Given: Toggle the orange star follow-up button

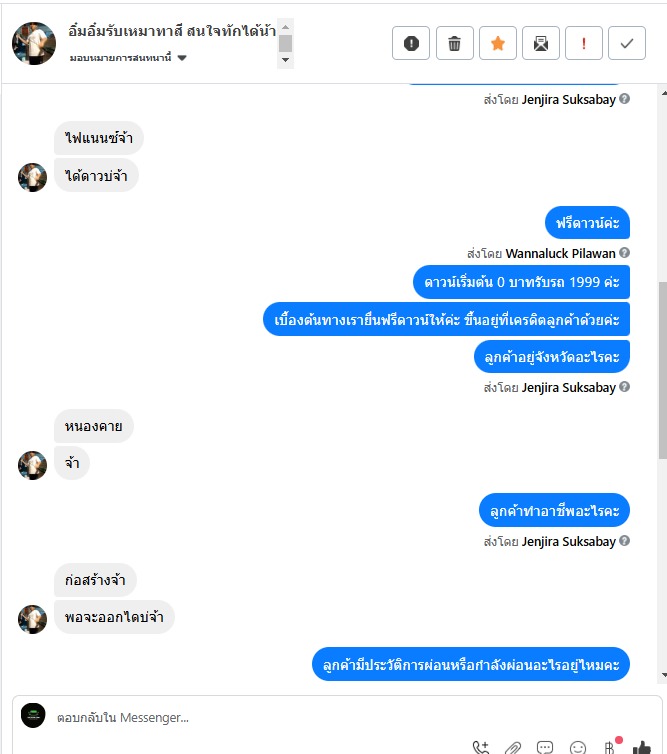Looking at the screenshot, I should point(498,43).
